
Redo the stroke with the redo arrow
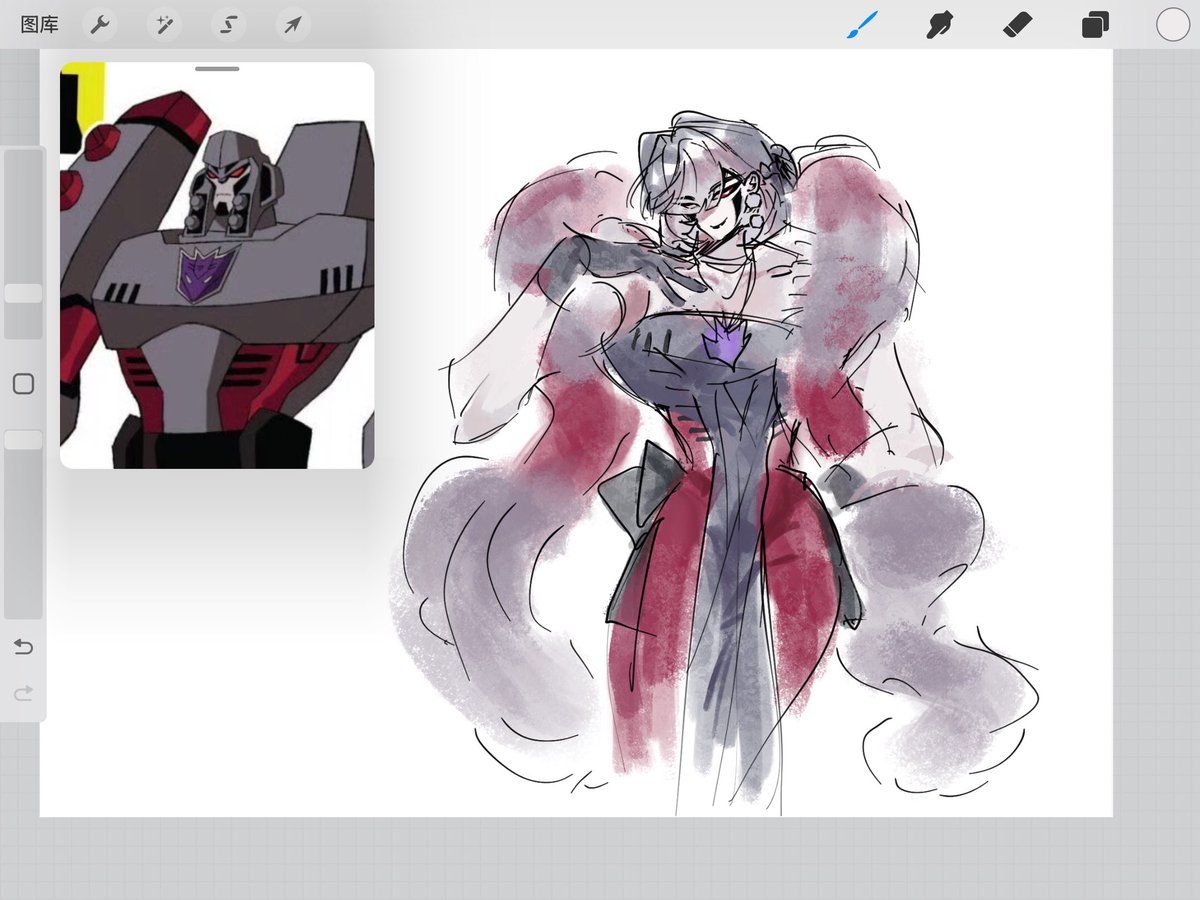click(x=23, y=692)
